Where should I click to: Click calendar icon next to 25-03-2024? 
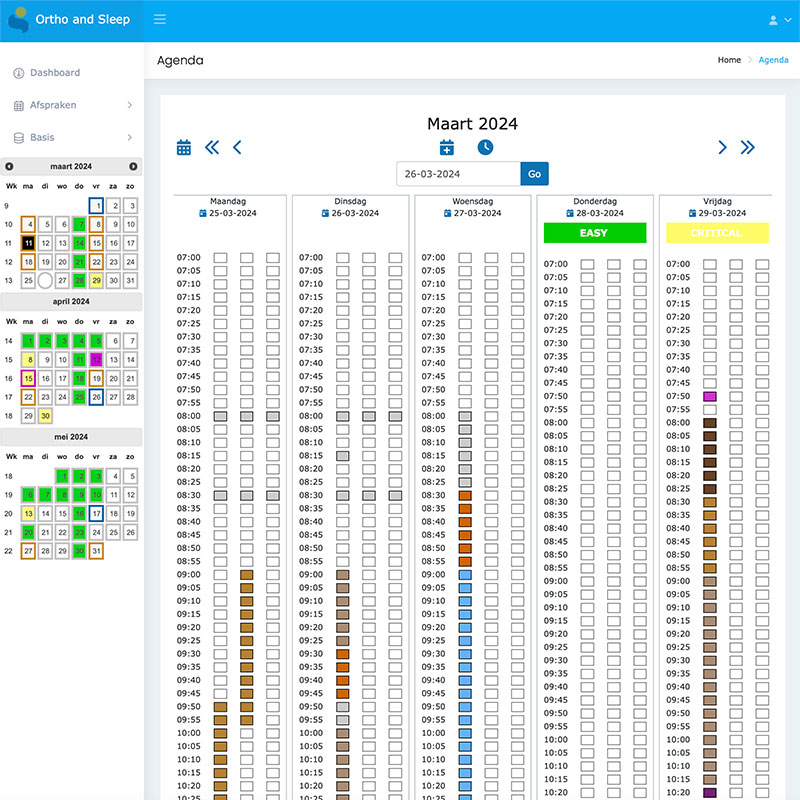203,213
